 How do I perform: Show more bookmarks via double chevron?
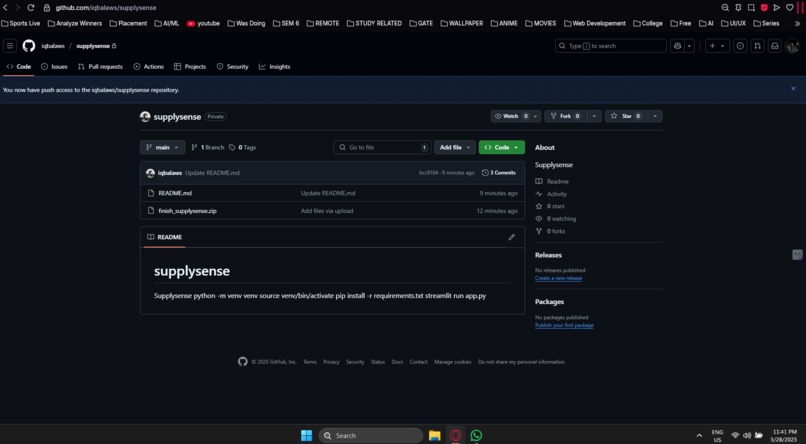tap(798, 24)
